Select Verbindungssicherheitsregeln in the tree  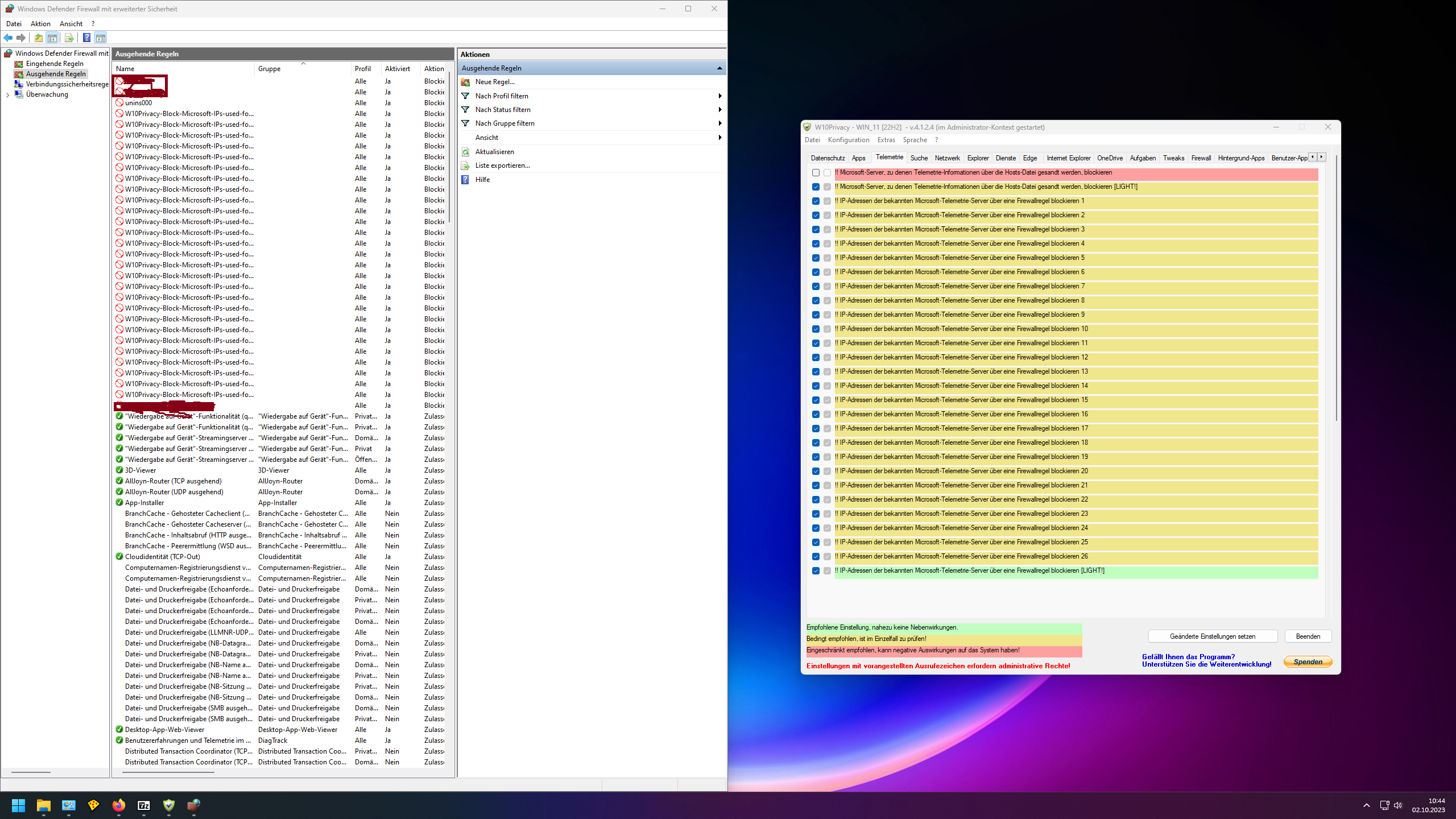[67, 84]
